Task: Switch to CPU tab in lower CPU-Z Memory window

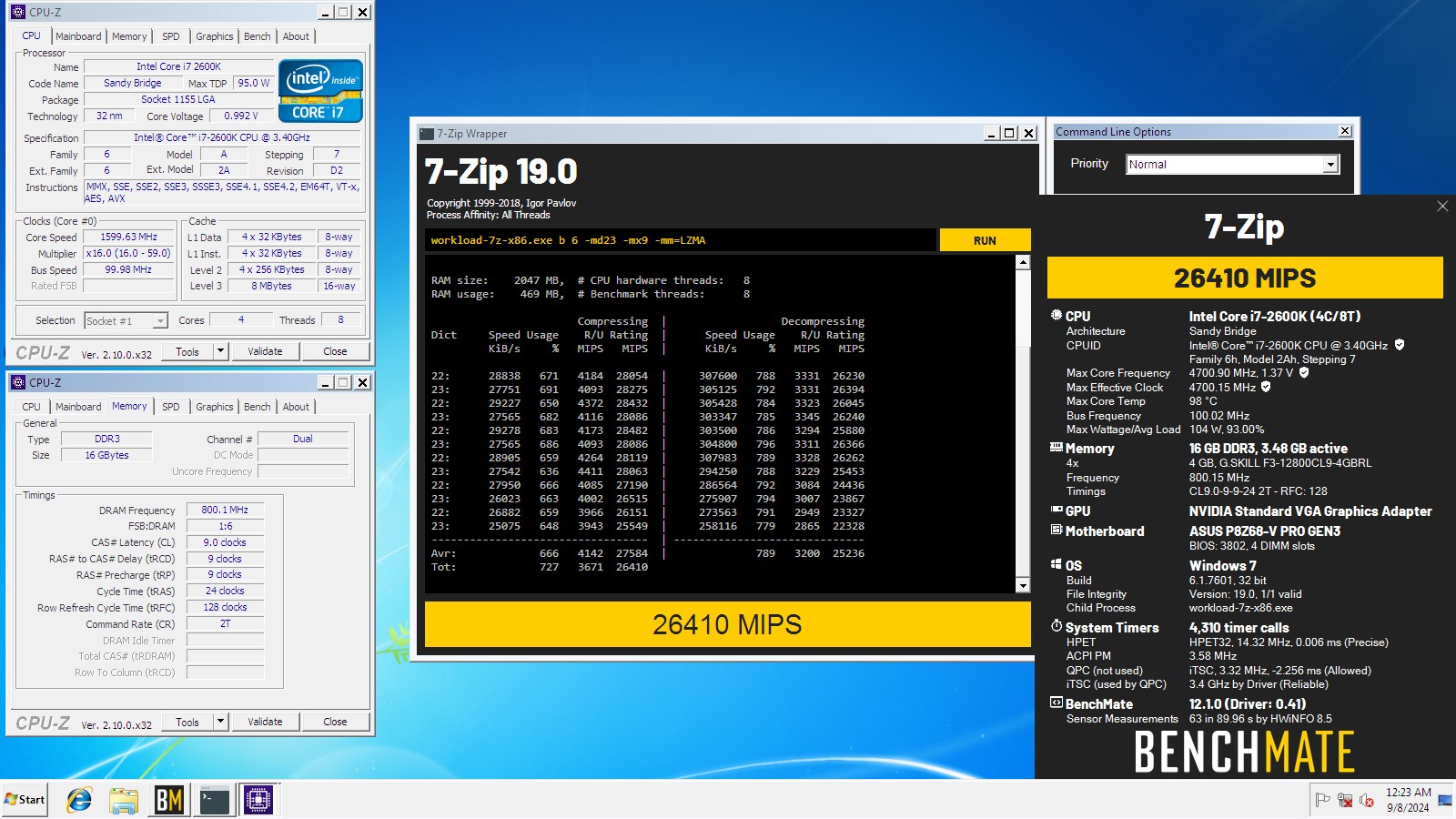Action: (31, 407)
